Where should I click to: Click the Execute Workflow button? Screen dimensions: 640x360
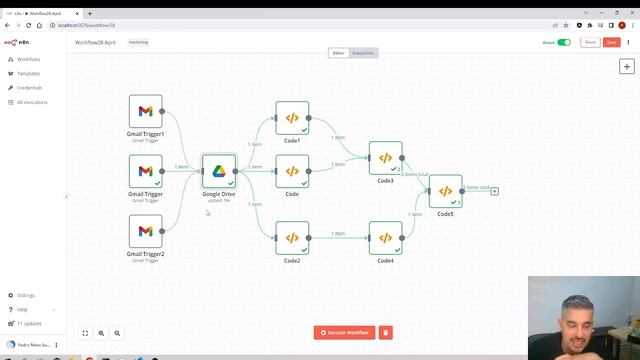344,333
